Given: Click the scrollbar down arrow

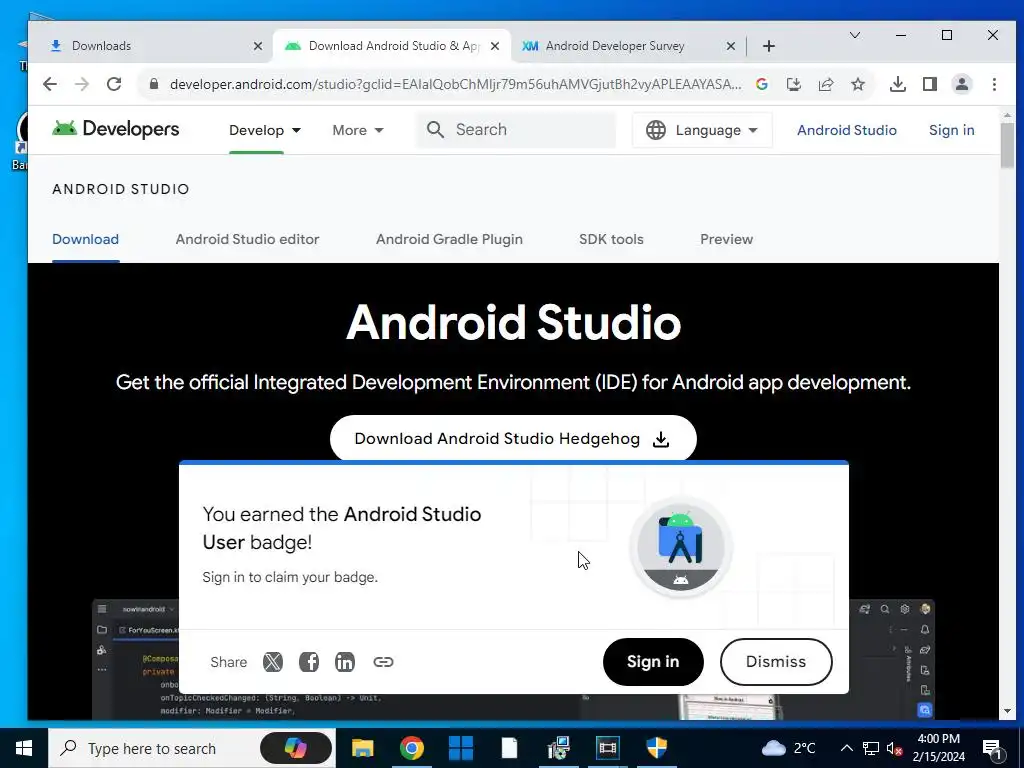Looking at the screenshot, I should coord(1007,711).
